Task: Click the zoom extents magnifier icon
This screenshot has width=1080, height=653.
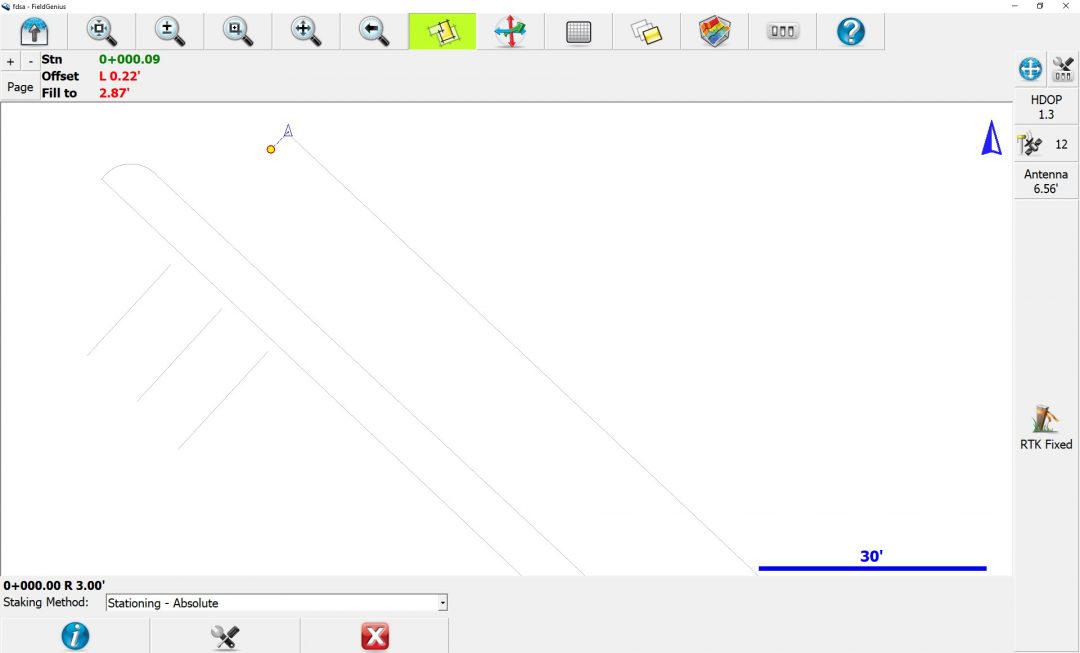Action: (x=101, y=31)
